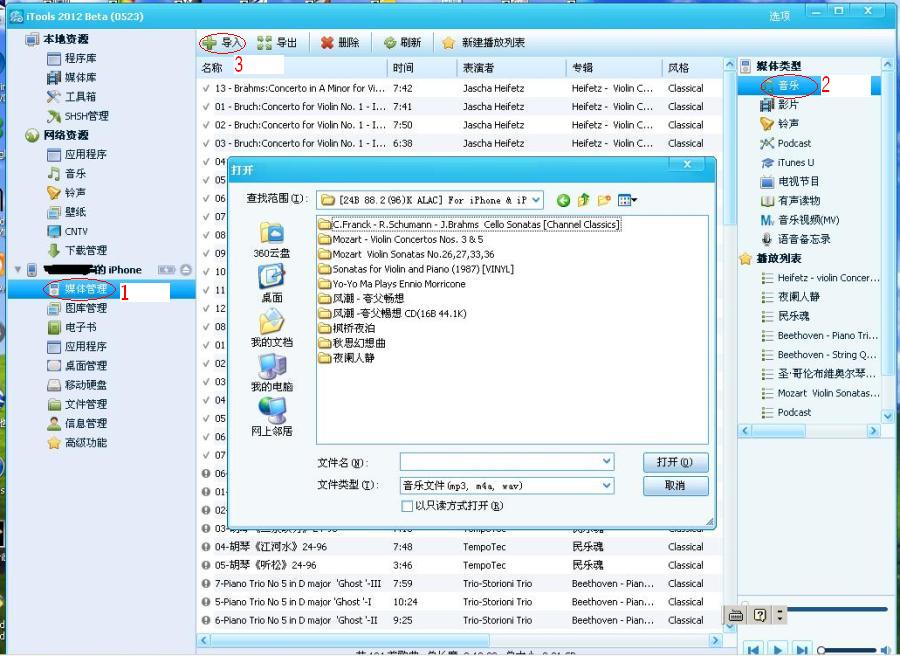
Task: Open the 文件类型 file type dropdown
Action: 607,486
